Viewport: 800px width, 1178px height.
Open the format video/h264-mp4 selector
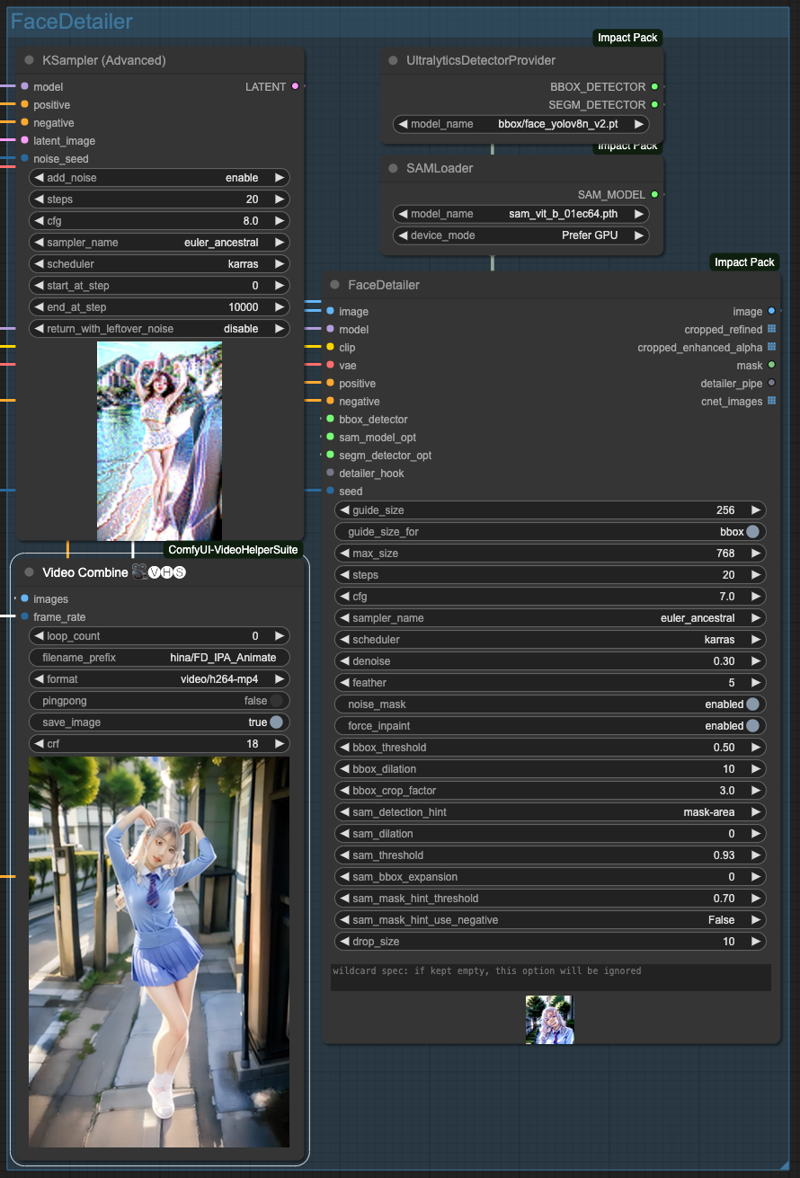click(159, 679)
